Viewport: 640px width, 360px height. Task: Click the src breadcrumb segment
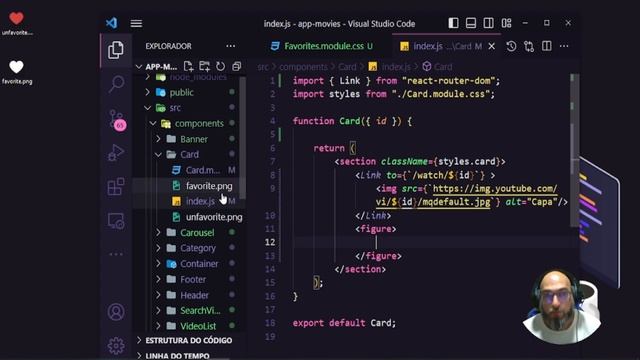tap(263, 67)
